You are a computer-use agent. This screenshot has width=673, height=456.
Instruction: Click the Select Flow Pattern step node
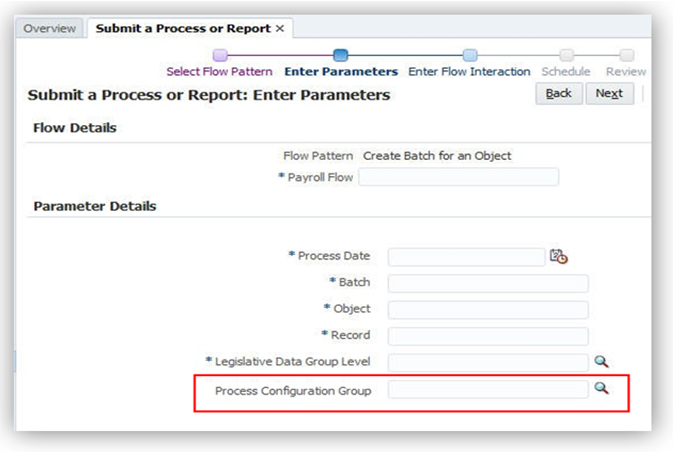click(221, 56)
